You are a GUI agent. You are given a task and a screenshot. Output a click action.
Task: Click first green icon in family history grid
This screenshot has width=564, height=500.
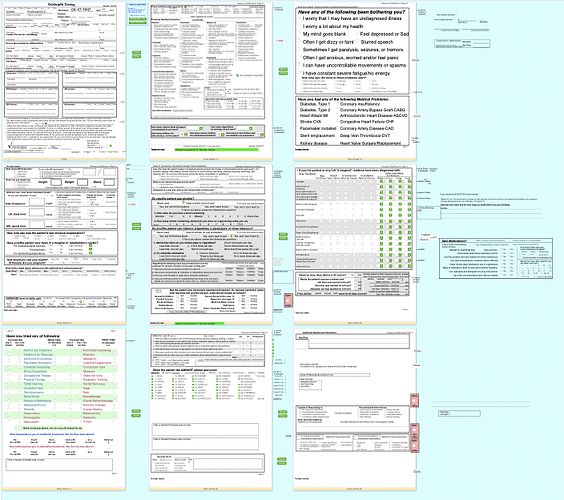381,182
